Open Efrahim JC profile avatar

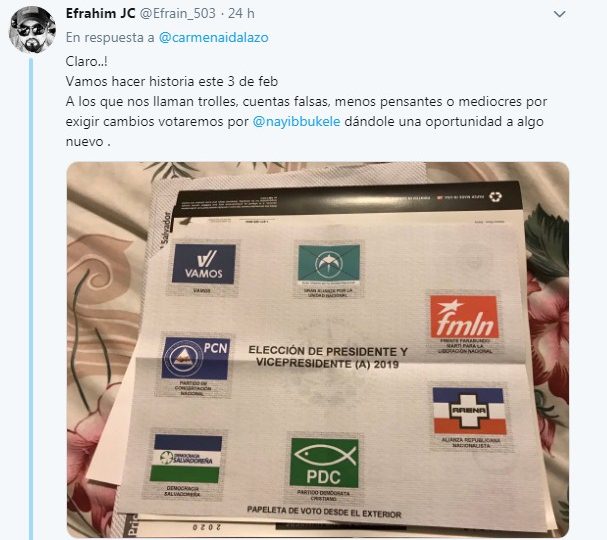[x=33, y=29]
